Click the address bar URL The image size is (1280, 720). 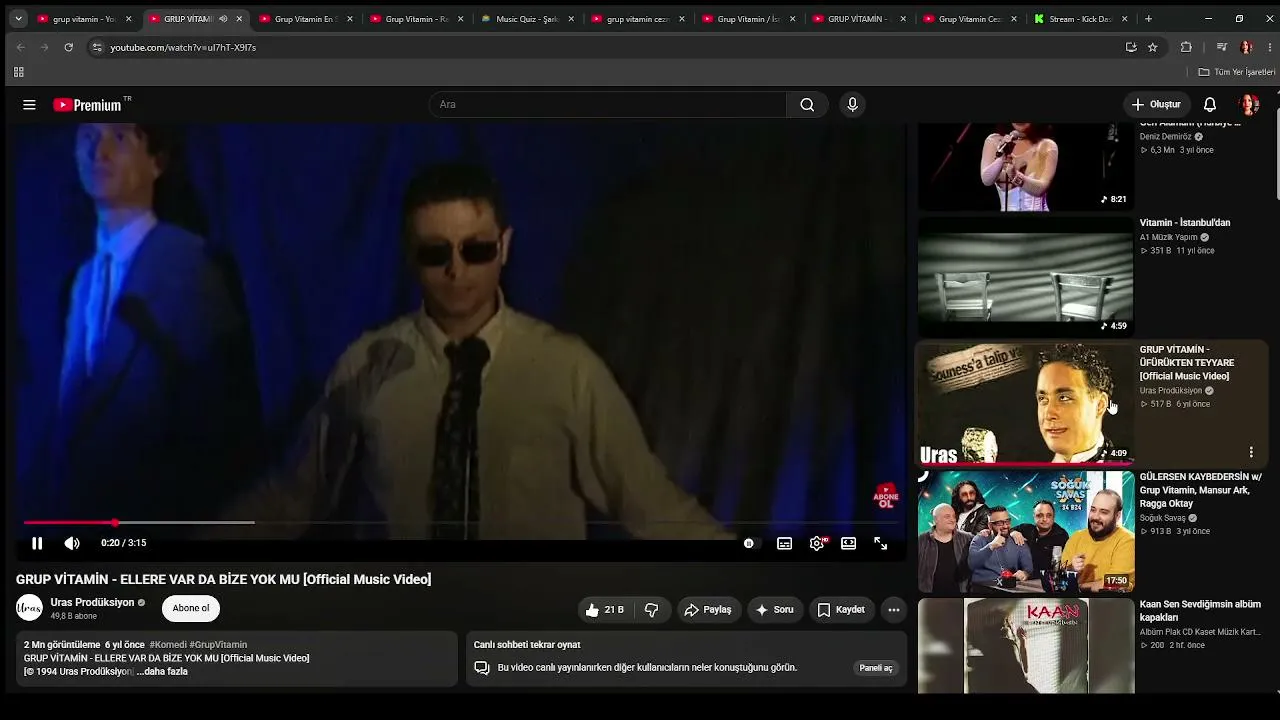pos(183,47)
